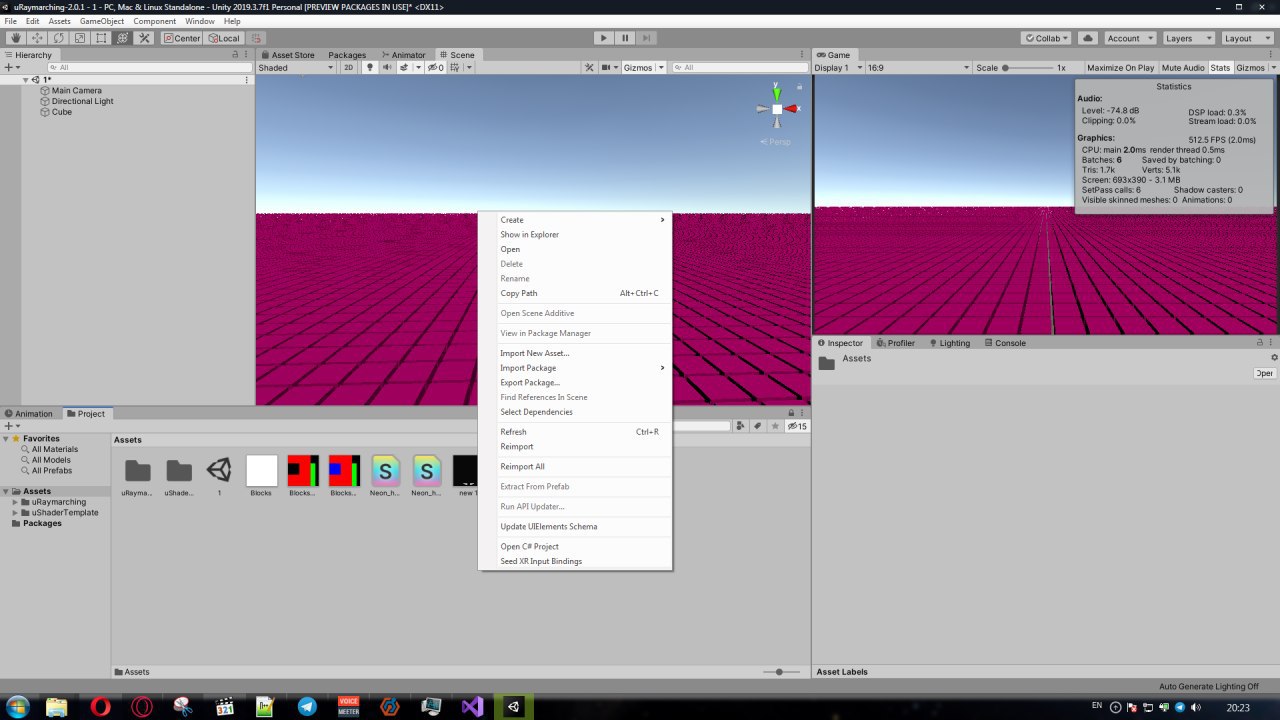Click the Pause button
Screen dimensions: 1280x720
pyautogui.click(x=625, y=38)
